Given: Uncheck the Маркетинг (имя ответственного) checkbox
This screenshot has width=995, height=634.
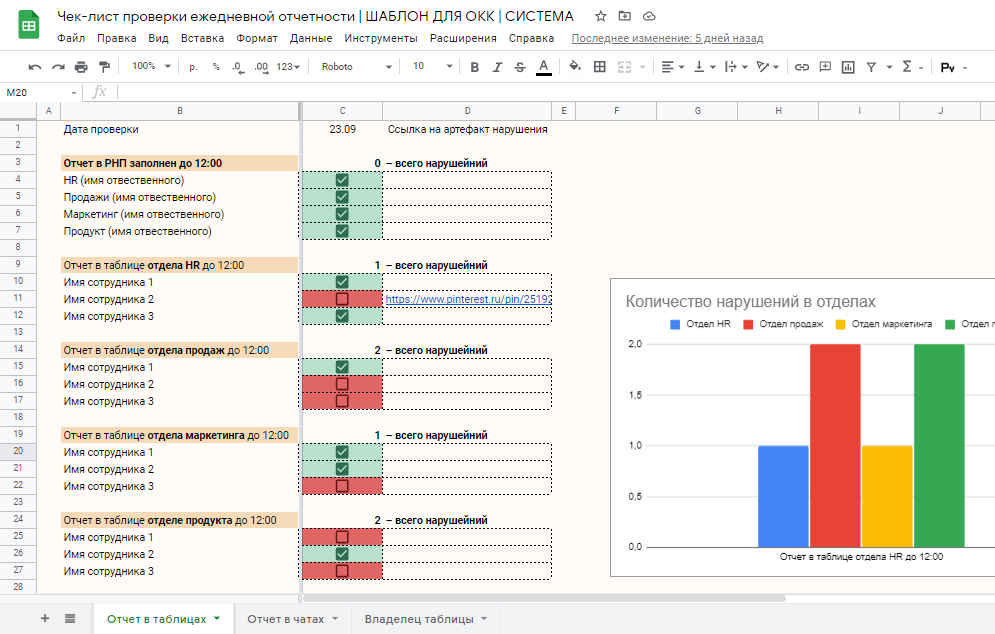Looking at the screenshot, I should tap(342, 214).
